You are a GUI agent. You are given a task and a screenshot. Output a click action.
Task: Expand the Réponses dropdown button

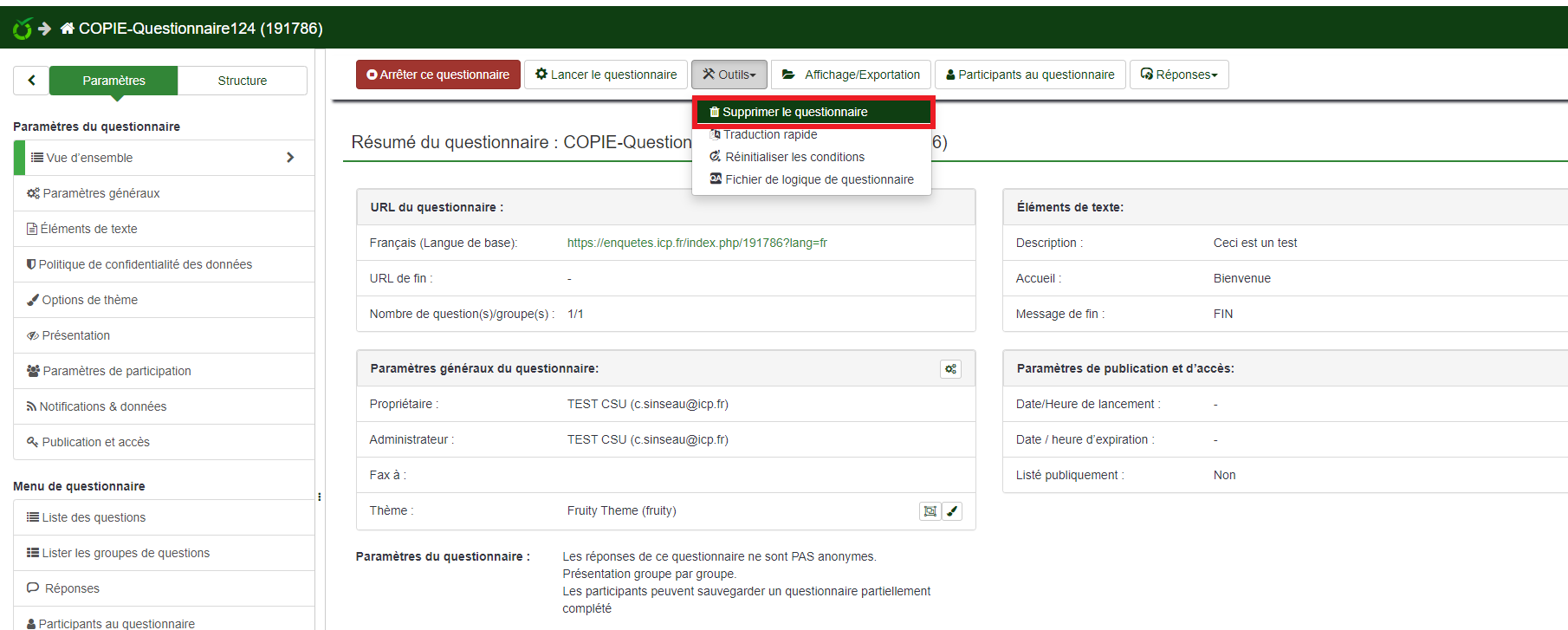1178,75
